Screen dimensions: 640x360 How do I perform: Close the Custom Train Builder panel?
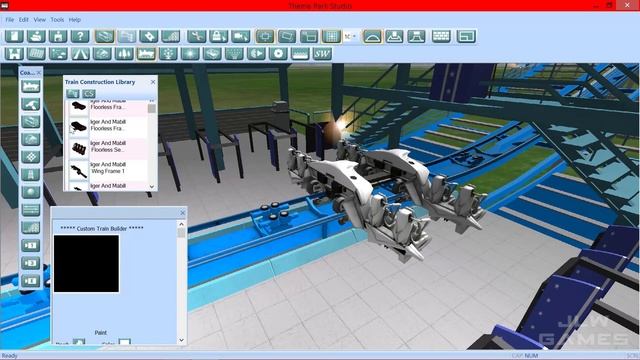(183, 213)
